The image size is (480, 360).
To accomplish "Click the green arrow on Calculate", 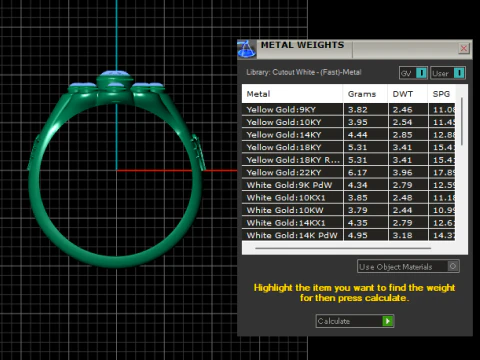I will (x=388, y=321).
